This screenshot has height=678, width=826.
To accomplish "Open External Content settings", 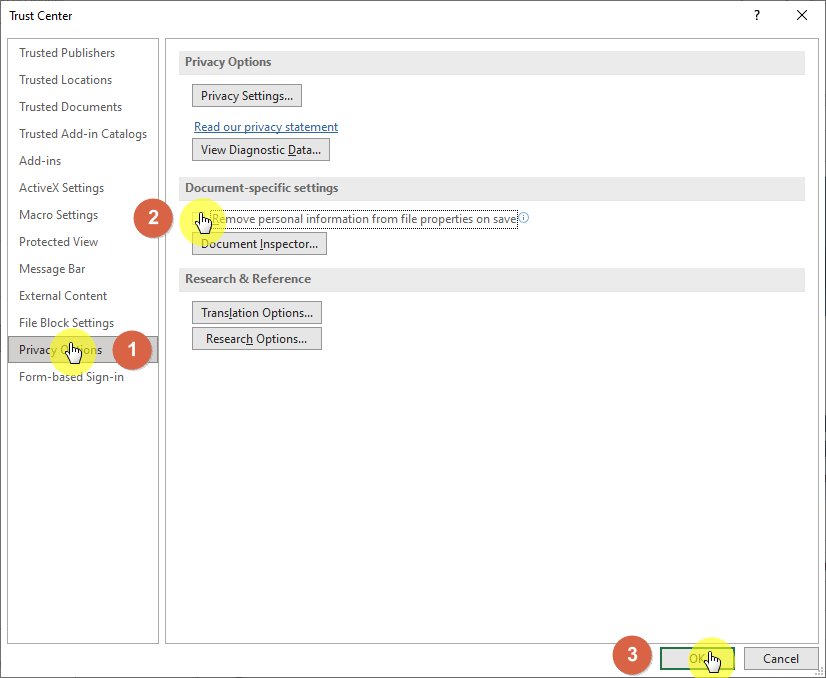I will point(63,296).
